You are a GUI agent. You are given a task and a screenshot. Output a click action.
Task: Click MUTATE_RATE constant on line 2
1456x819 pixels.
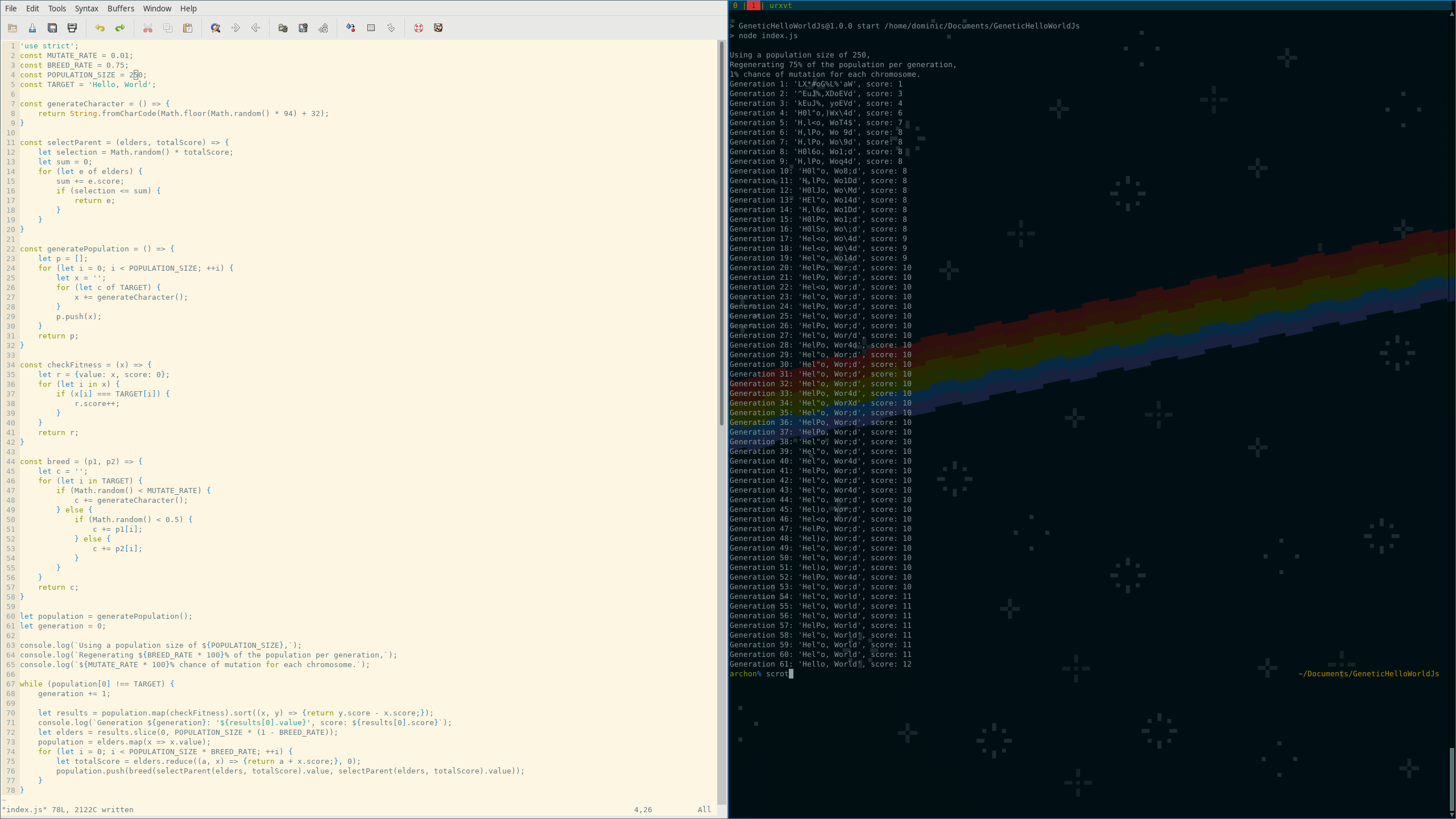[72, 56]
